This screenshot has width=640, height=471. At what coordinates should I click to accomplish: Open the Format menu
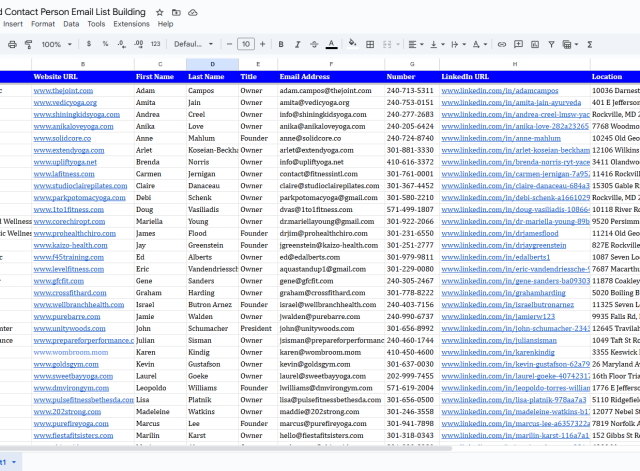[43, 24]
